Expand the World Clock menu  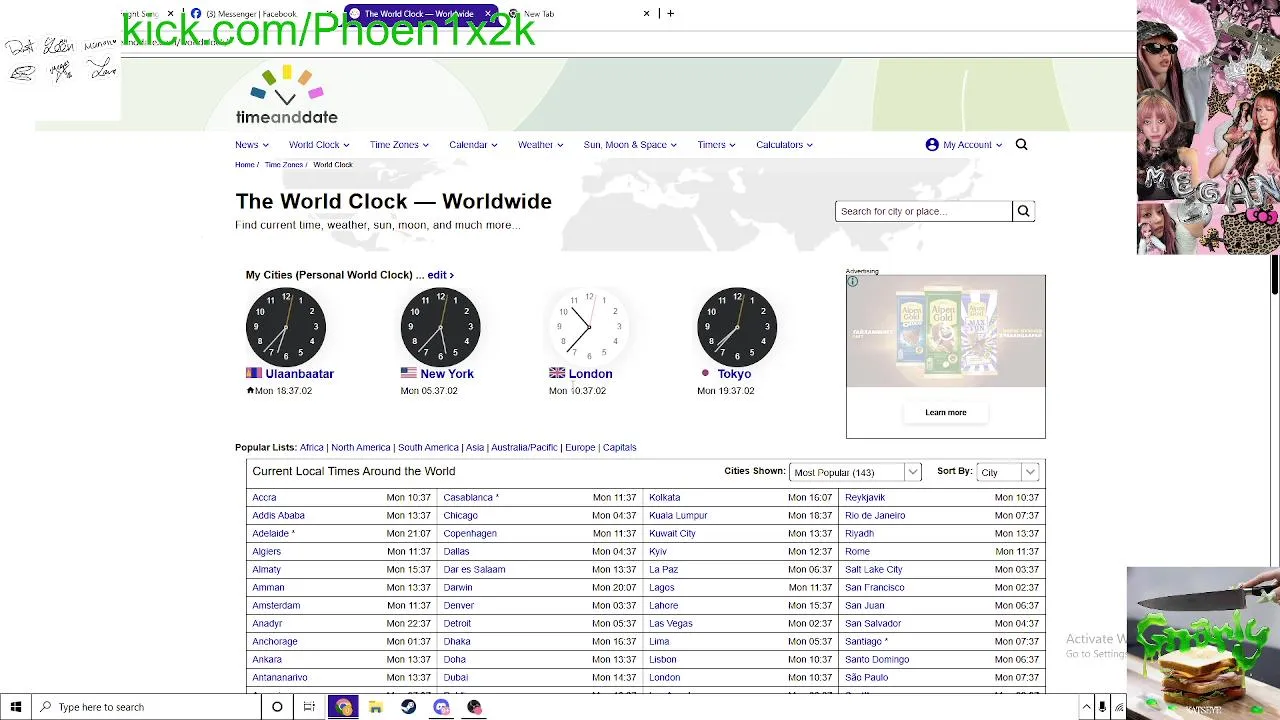319,144
